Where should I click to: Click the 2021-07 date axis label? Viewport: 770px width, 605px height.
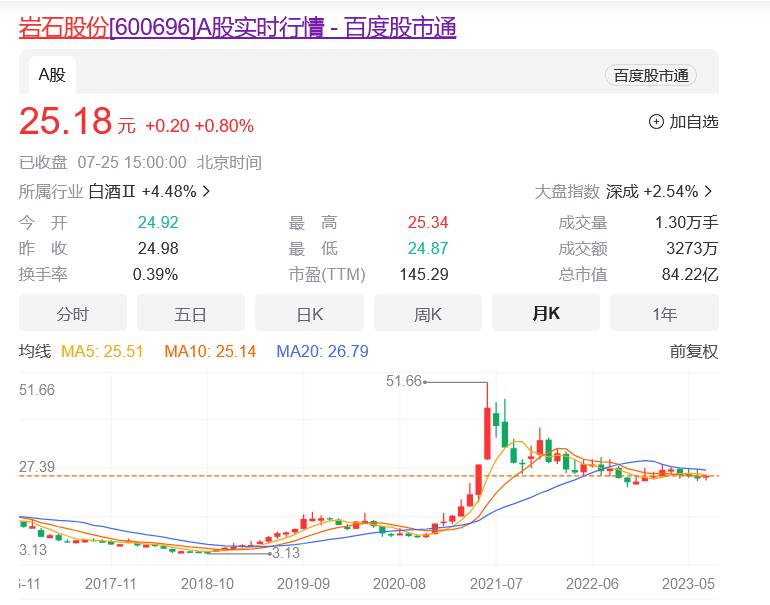click(x=496, y=584)
